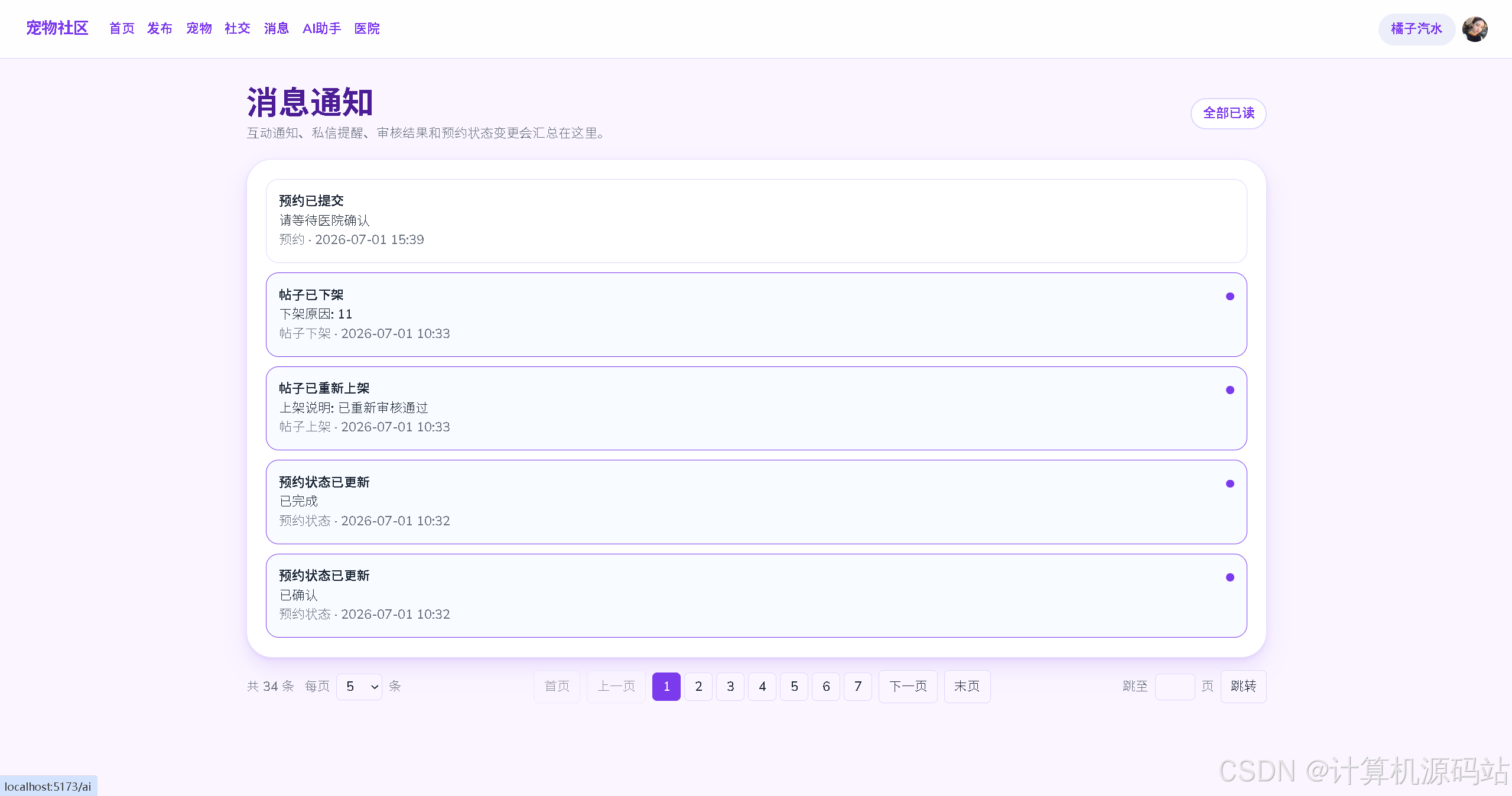Click the 互动通知 subtitle description
Screen dimensions: 1512x796
[427, 133]
